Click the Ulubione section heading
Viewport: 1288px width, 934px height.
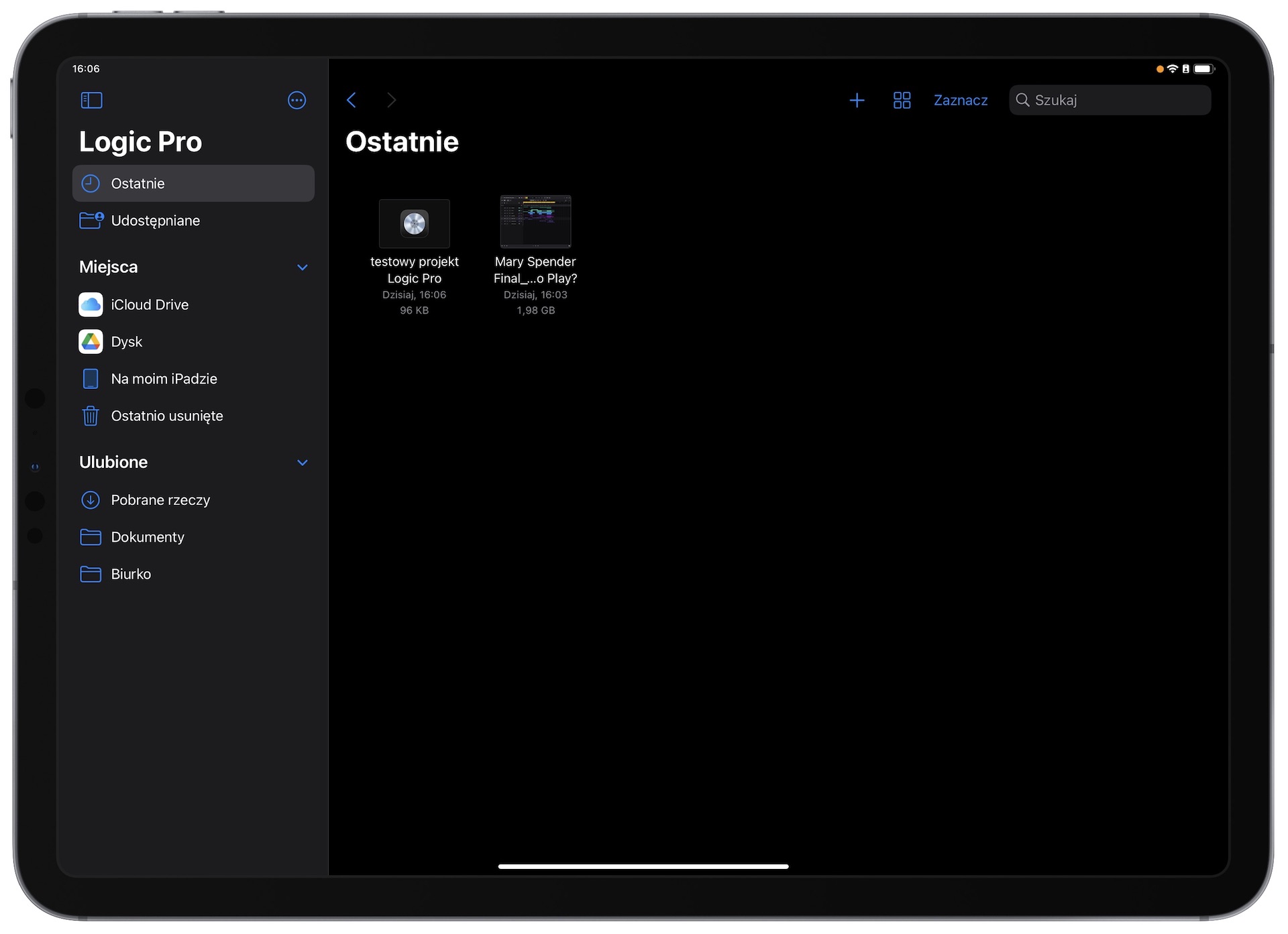coord(113,463)
